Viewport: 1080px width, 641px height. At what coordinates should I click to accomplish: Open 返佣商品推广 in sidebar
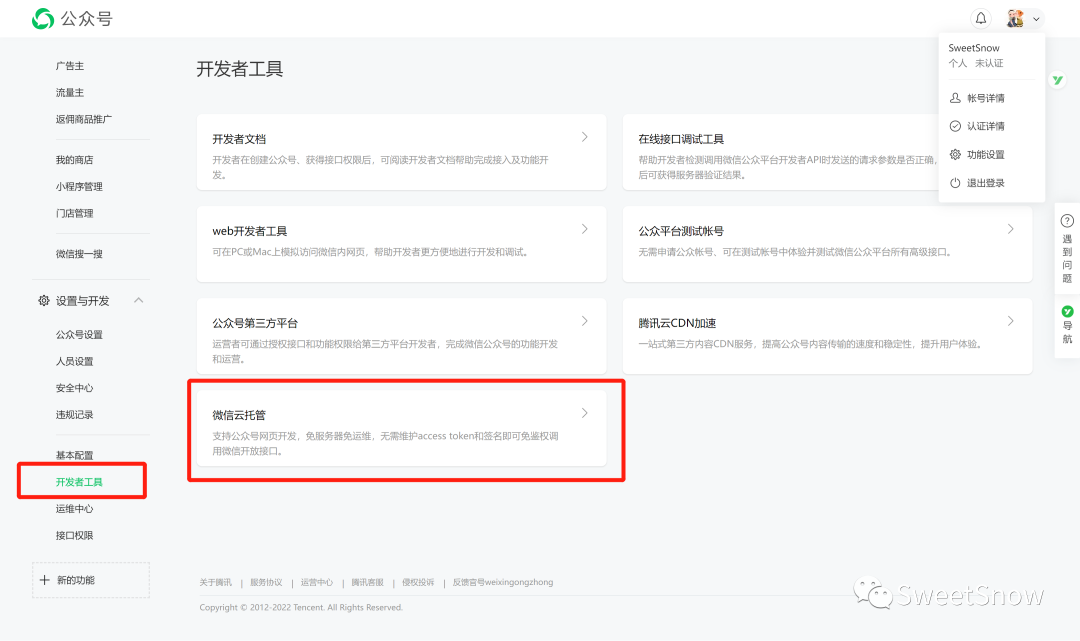[x=83, y=120]
